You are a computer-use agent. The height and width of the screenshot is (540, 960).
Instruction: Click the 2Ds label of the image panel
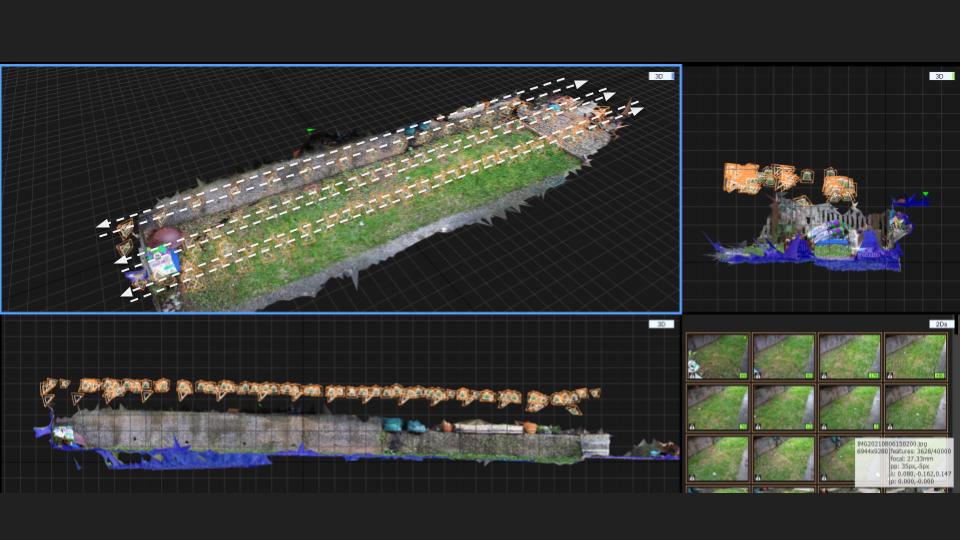pyautogui.click(x=941, y=324)
